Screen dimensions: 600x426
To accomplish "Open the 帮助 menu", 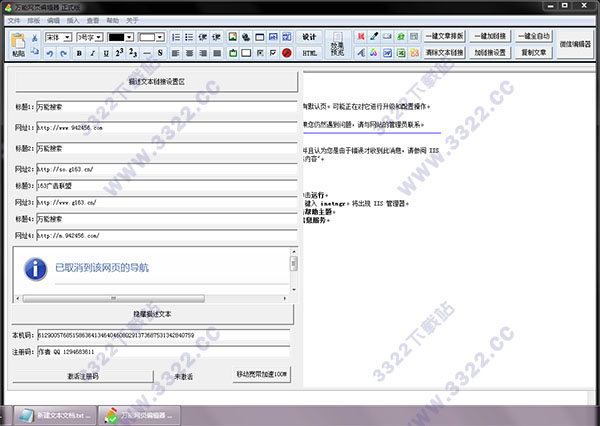I will click(x=112, y=21).
